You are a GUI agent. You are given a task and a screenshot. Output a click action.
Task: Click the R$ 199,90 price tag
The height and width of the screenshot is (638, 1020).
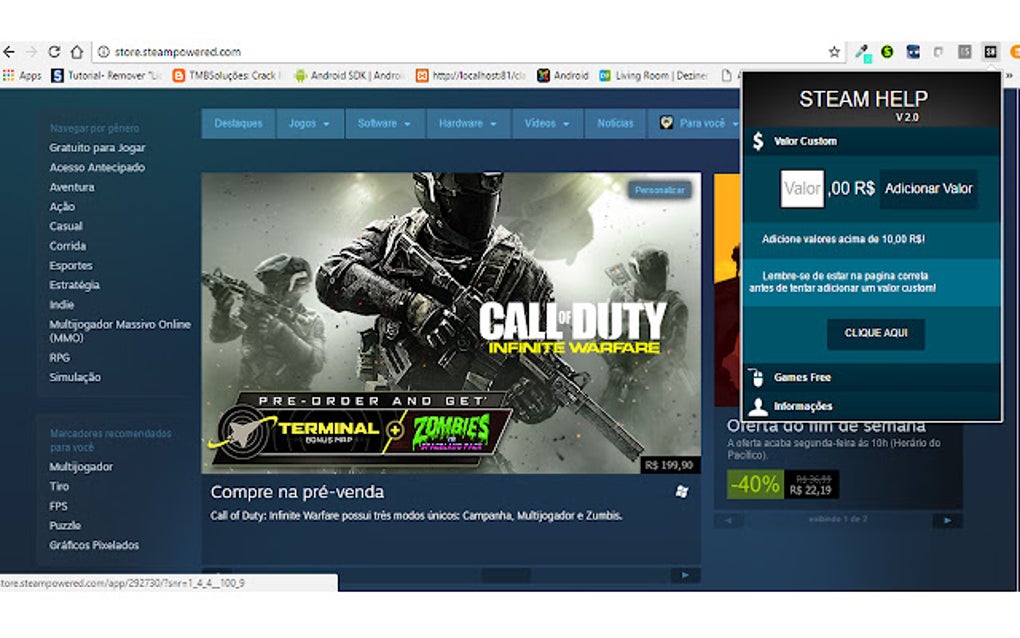tap(668, 465)
